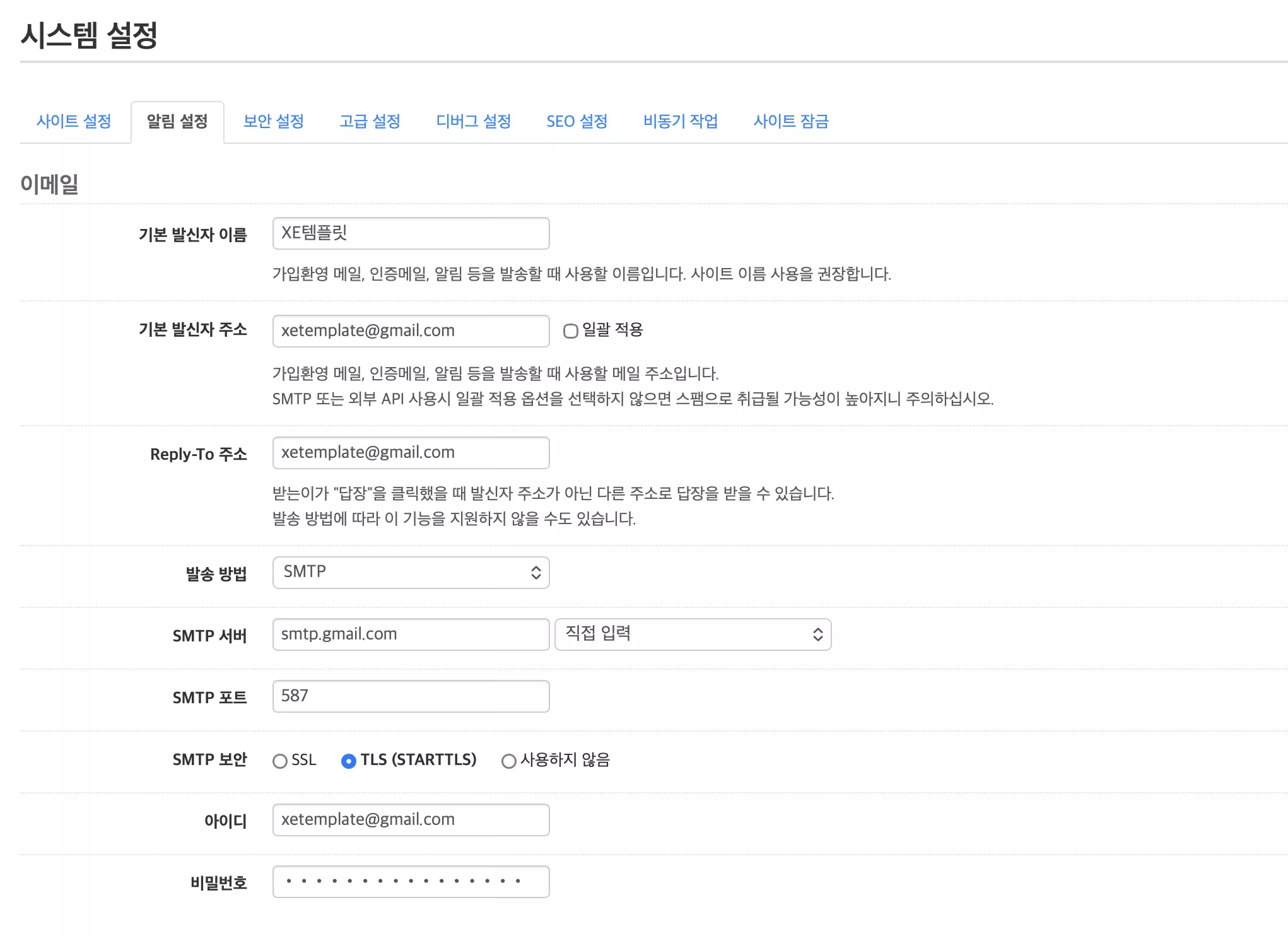This screenshot has width=1288, height=936.
Task: Switch to the SEO 설정 tab
Action: point(577,122)
